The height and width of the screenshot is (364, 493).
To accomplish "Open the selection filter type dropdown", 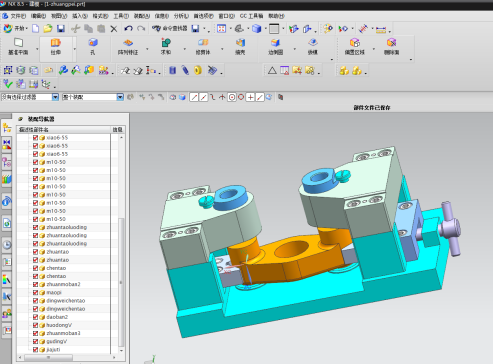I will point(55,97).
